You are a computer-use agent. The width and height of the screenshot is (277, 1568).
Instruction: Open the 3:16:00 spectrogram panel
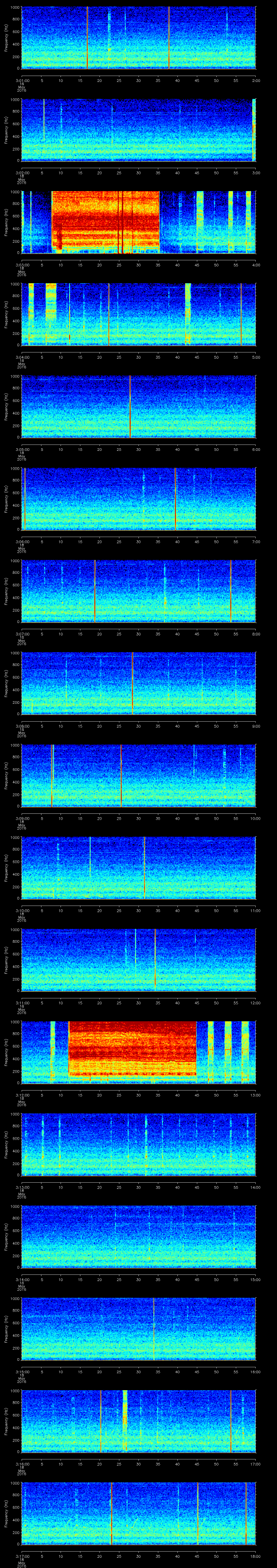tap(139, 1421)
